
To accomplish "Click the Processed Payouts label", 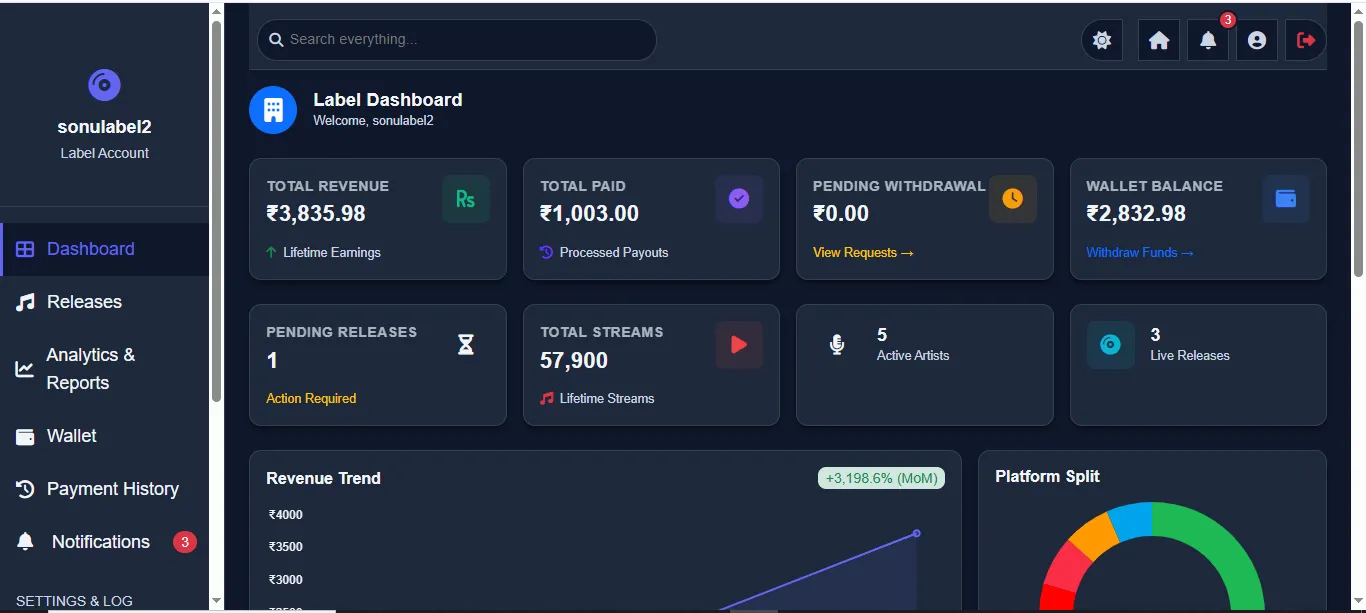I will coord(614,253).
